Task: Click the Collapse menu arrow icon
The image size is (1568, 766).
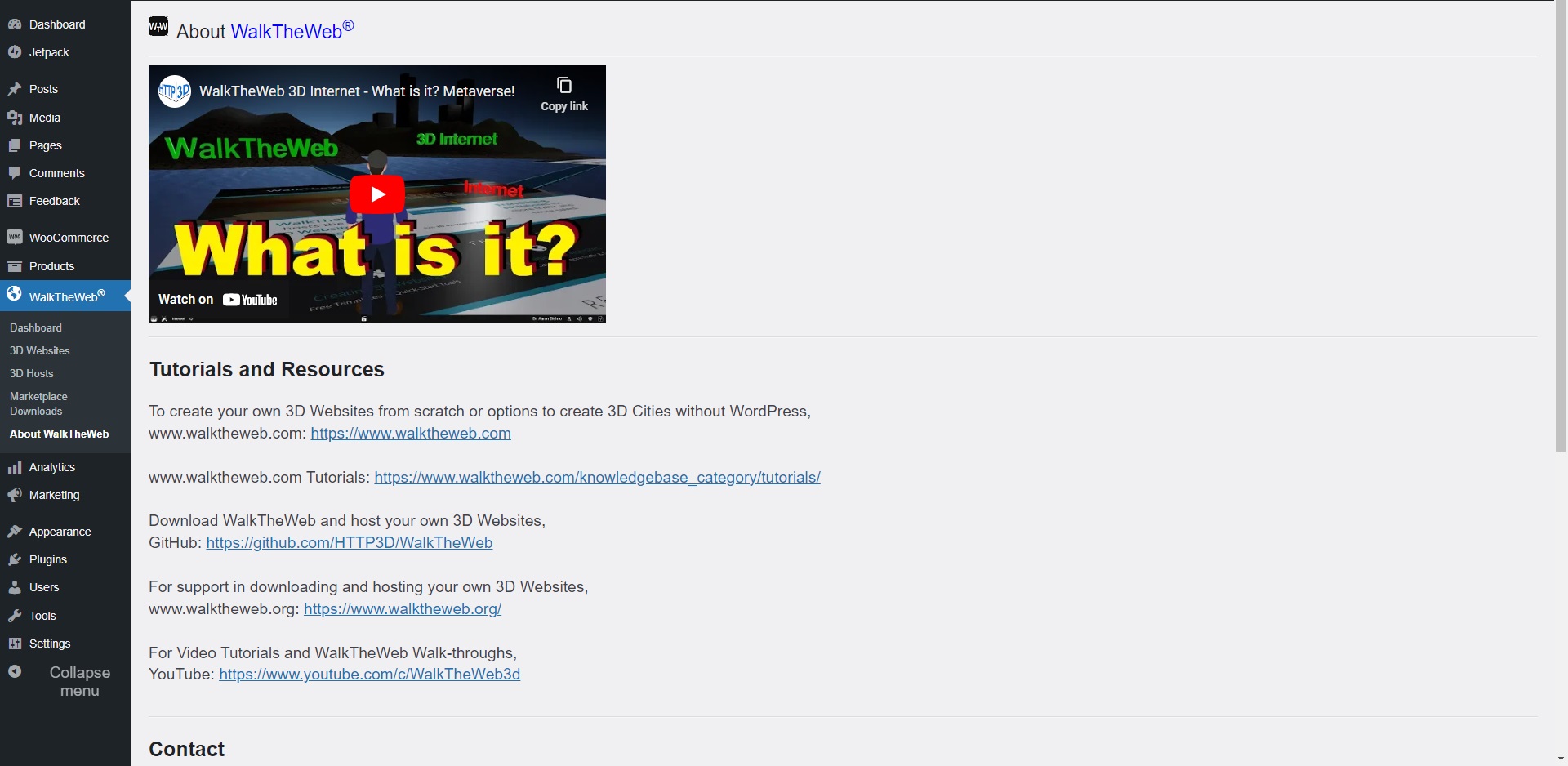Action: tap(15, 671)
